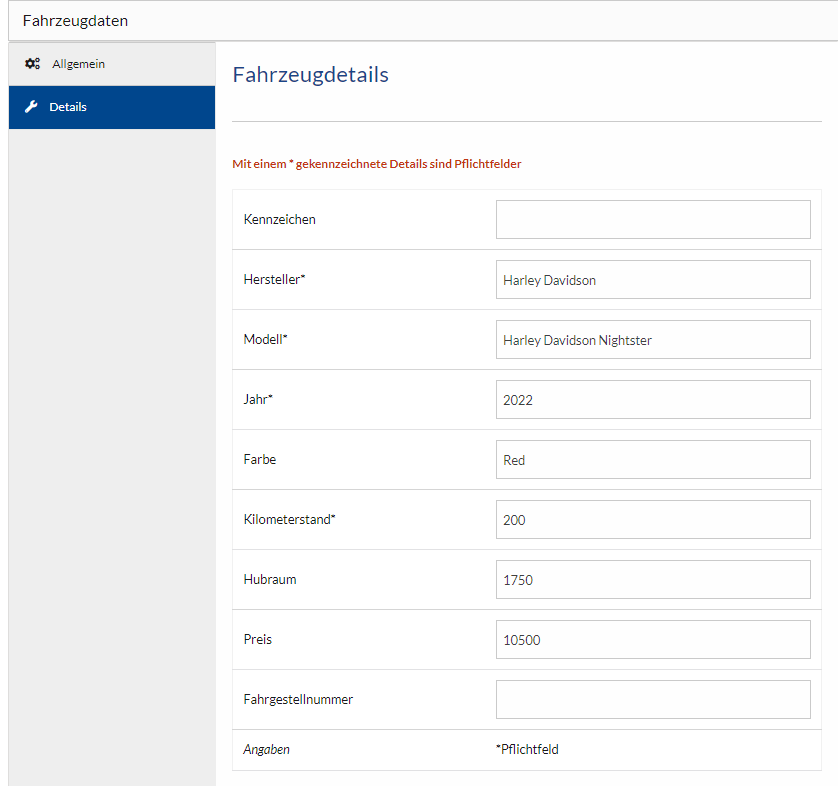Focus the Farbe field containing Red
This screenshot has width=838, height=786.
coord(652,460)
